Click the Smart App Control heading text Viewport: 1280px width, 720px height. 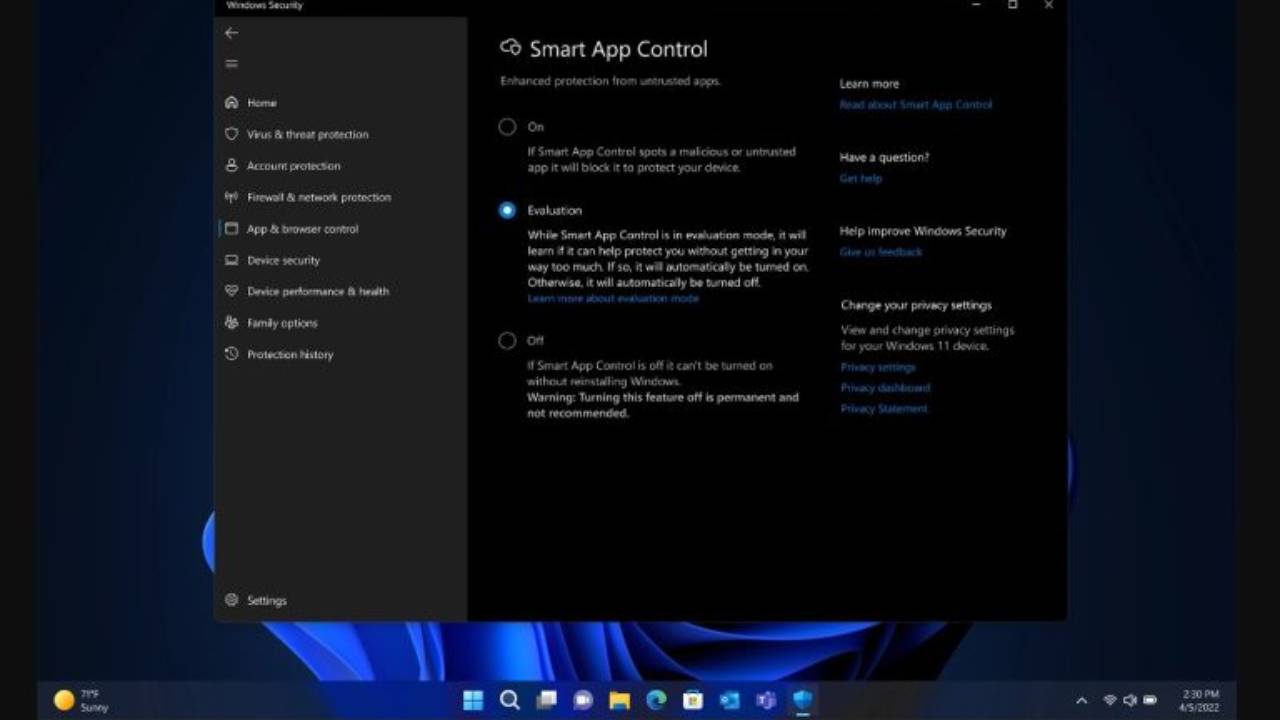tap(618, 49)
